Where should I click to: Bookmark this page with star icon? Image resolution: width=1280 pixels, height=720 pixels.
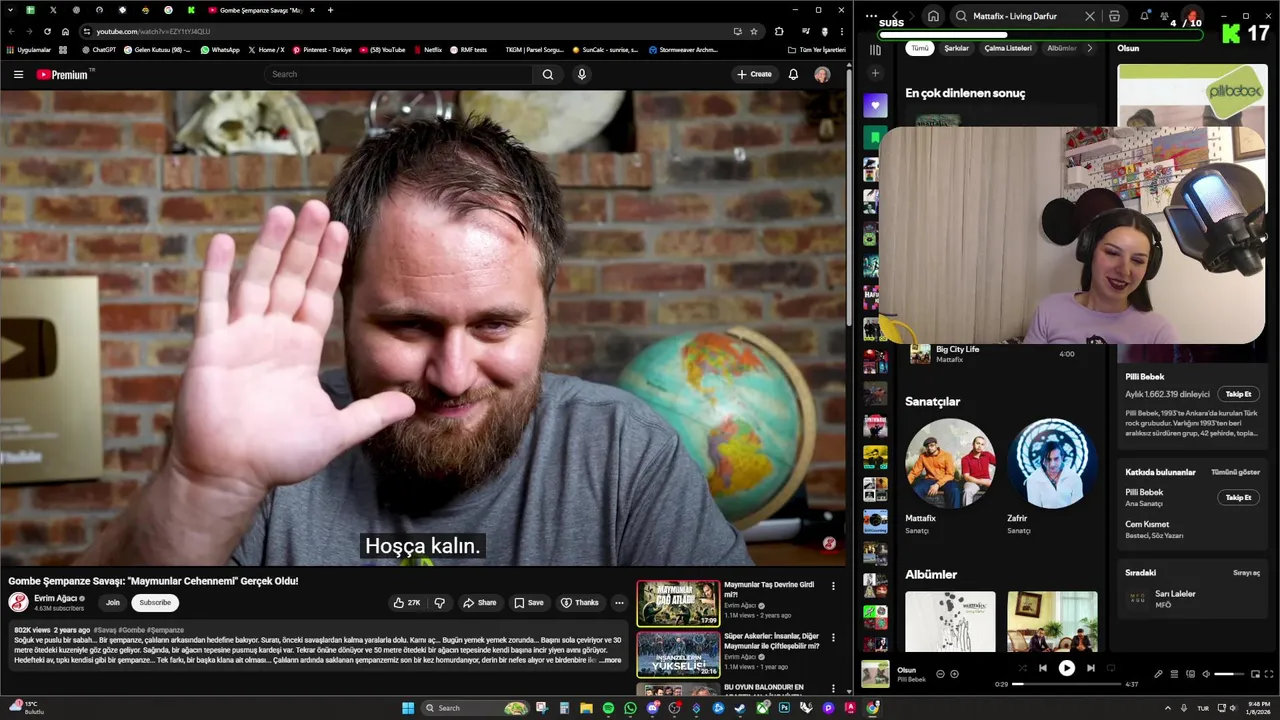click(753, 31)
